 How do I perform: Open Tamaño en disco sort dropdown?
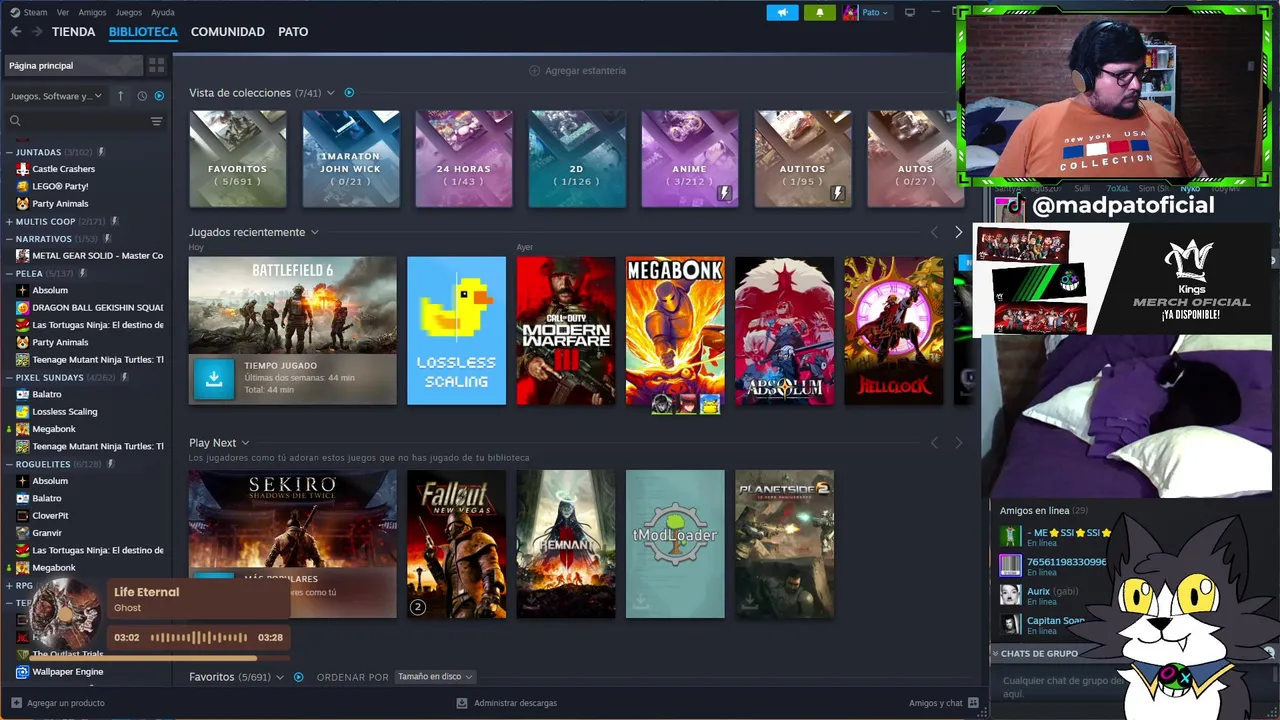point(435,677)
